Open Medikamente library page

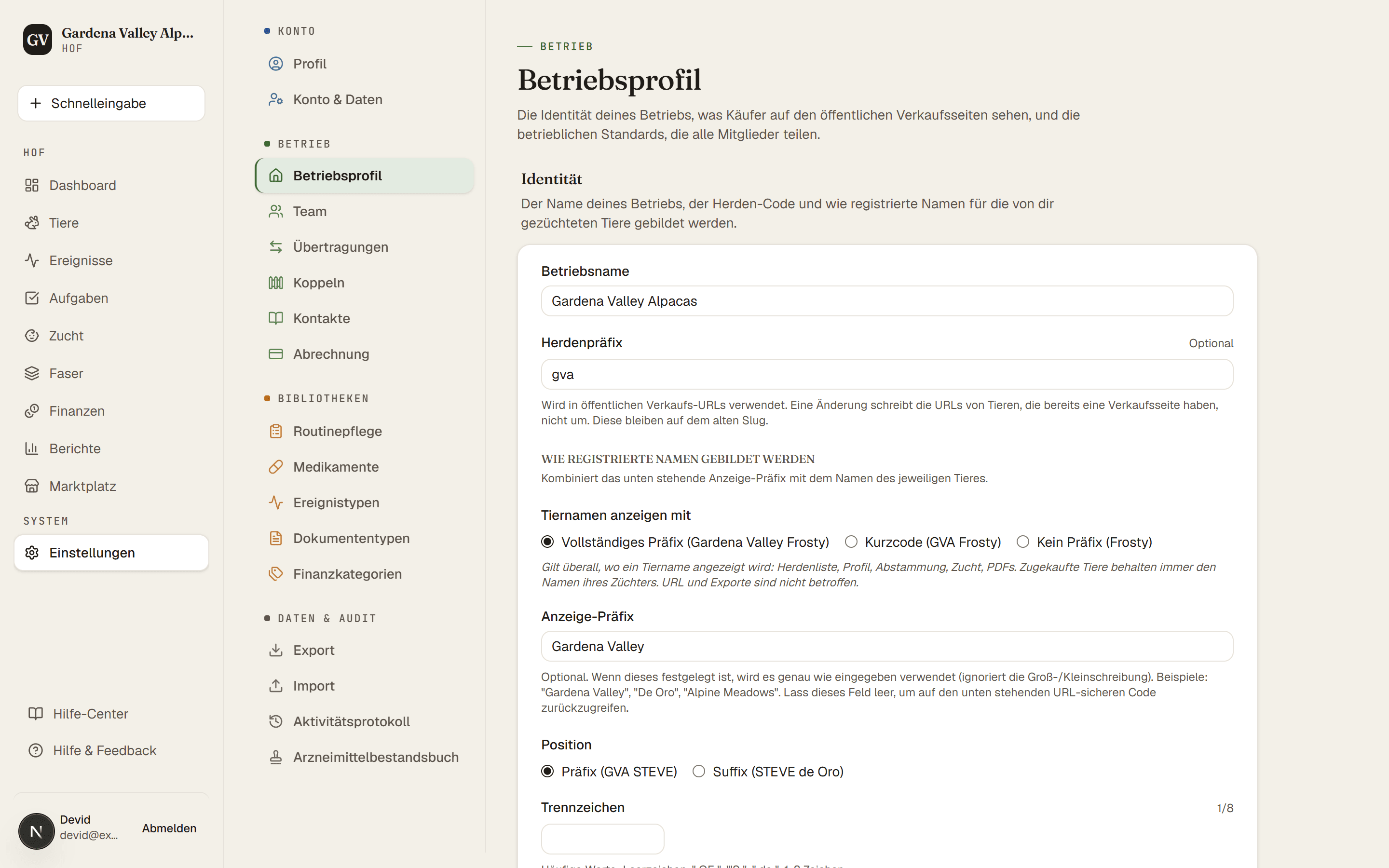(365, 467)
